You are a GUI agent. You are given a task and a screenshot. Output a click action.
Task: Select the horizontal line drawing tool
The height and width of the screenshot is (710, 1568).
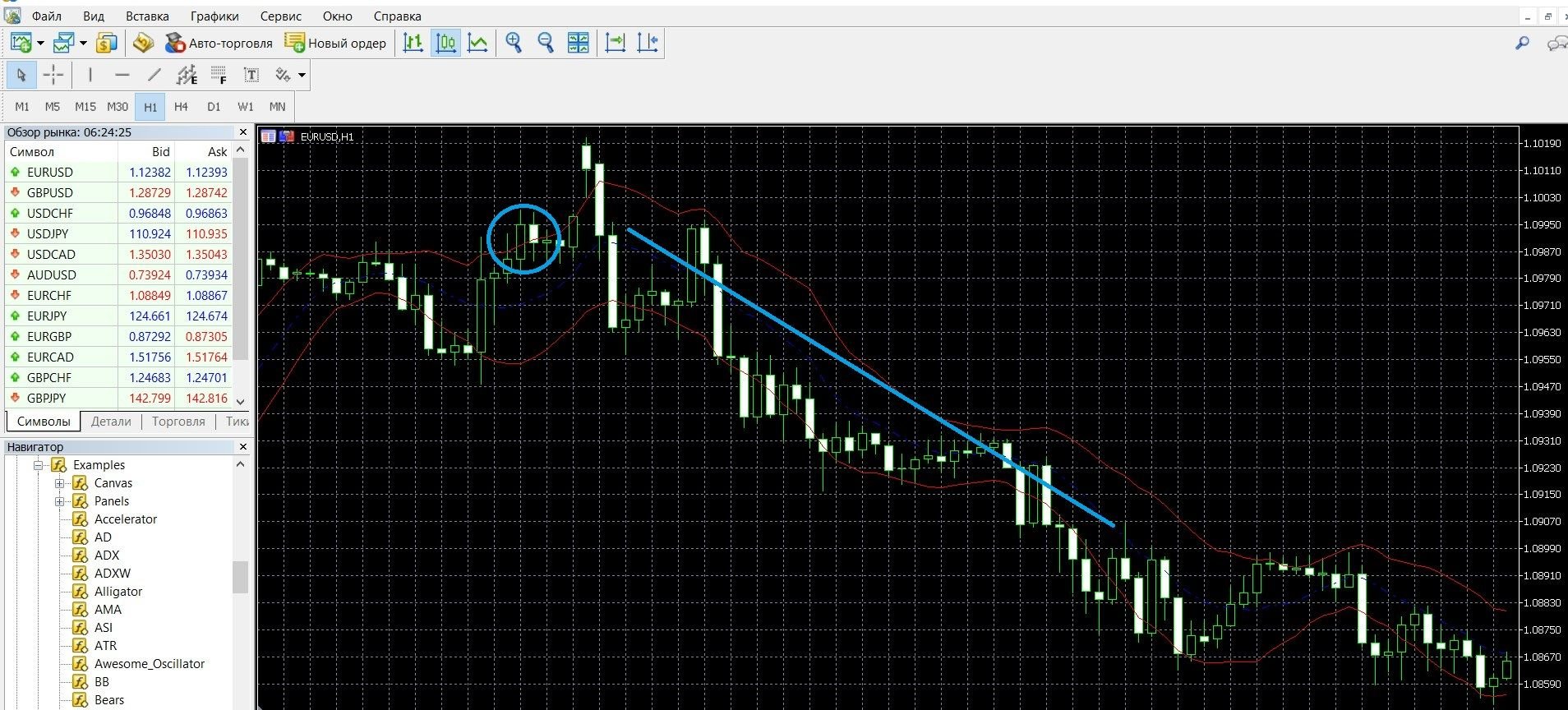point(122,75)
